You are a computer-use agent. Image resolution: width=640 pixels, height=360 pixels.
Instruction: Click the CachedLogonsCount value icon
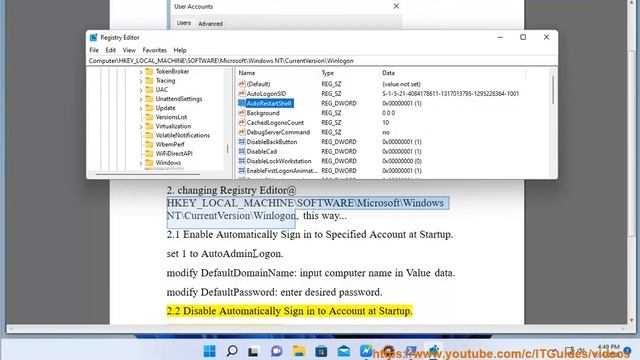click(242, 122)
